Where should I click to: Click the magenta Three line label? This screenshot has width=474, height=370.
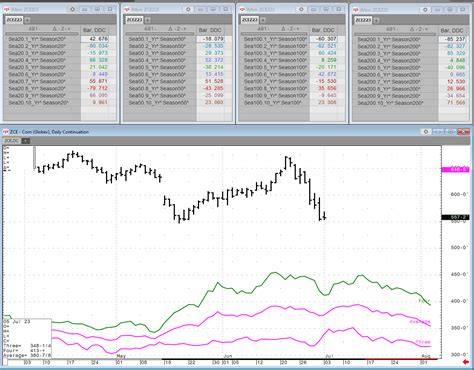(x=423, y=342)
